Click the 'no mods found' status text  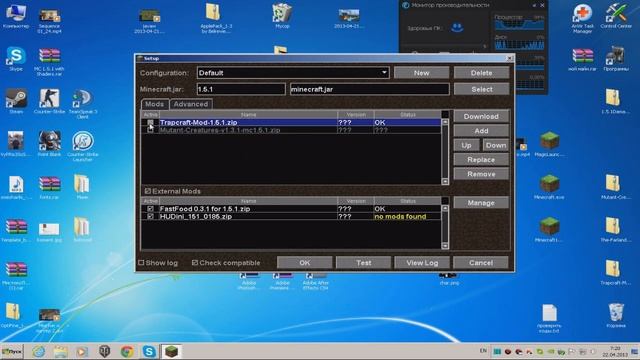400,216
